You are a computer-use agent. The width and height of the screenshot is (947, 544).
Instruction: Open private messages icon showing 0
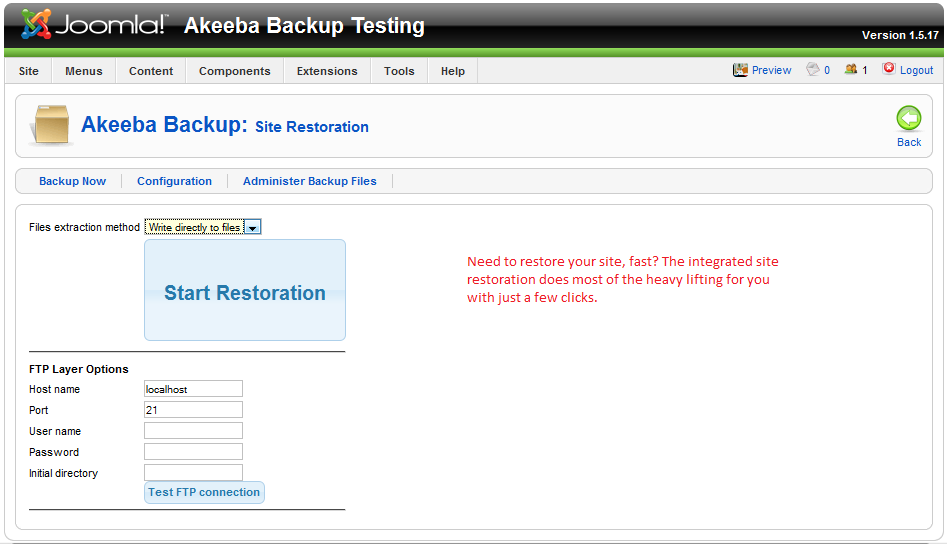point(813,70)
